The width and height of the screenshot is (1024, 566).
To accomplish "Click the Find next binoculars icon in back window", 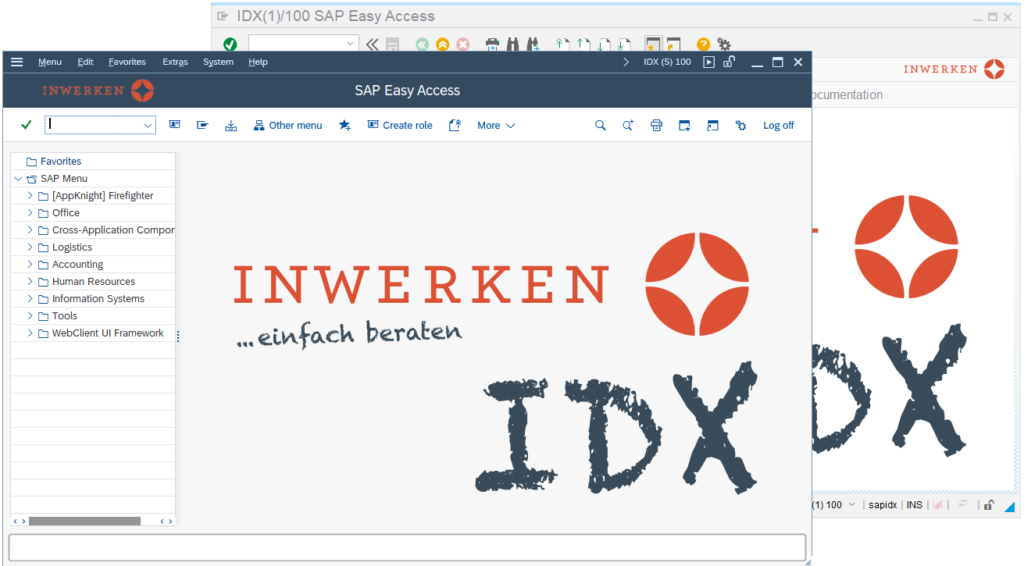I will [x=534, y=44].
